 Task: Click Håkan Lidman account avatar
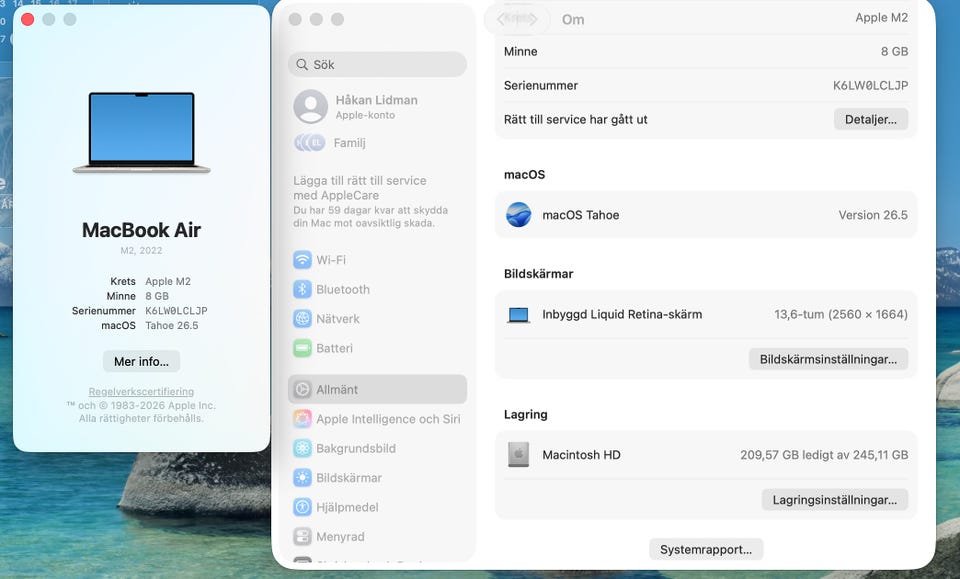310,106
